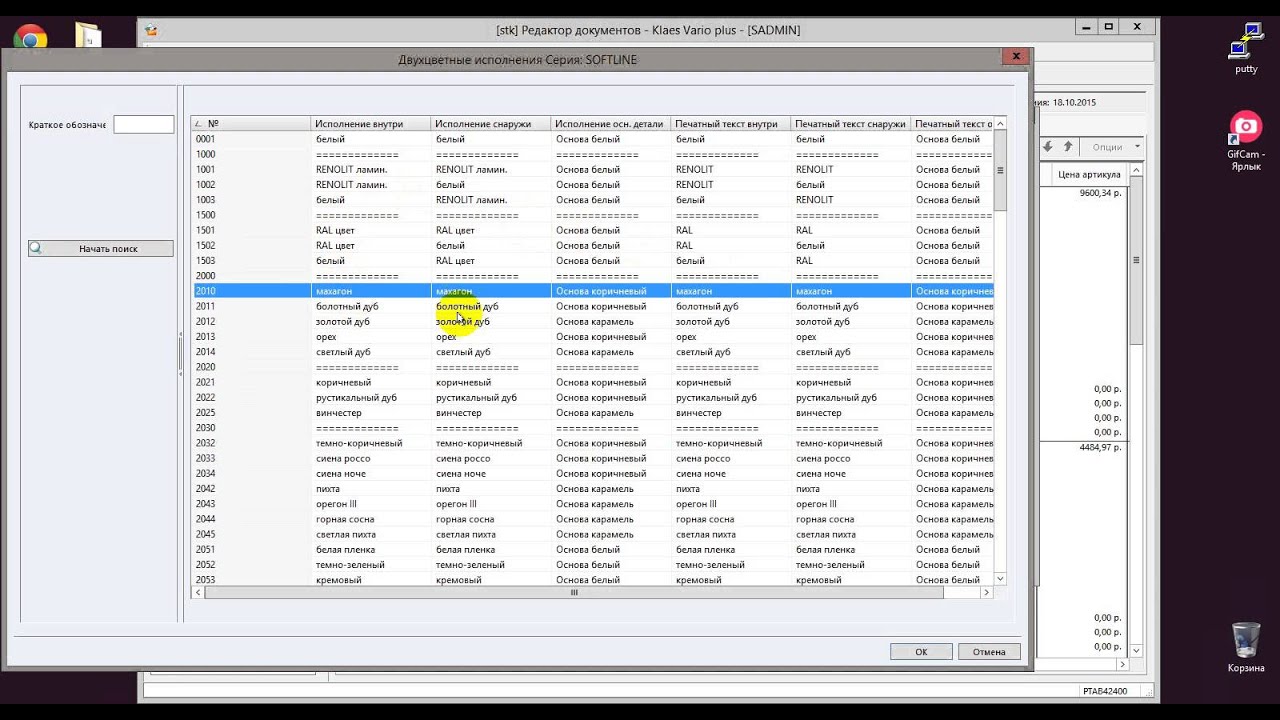Select row number 1003

click(593, 200)
